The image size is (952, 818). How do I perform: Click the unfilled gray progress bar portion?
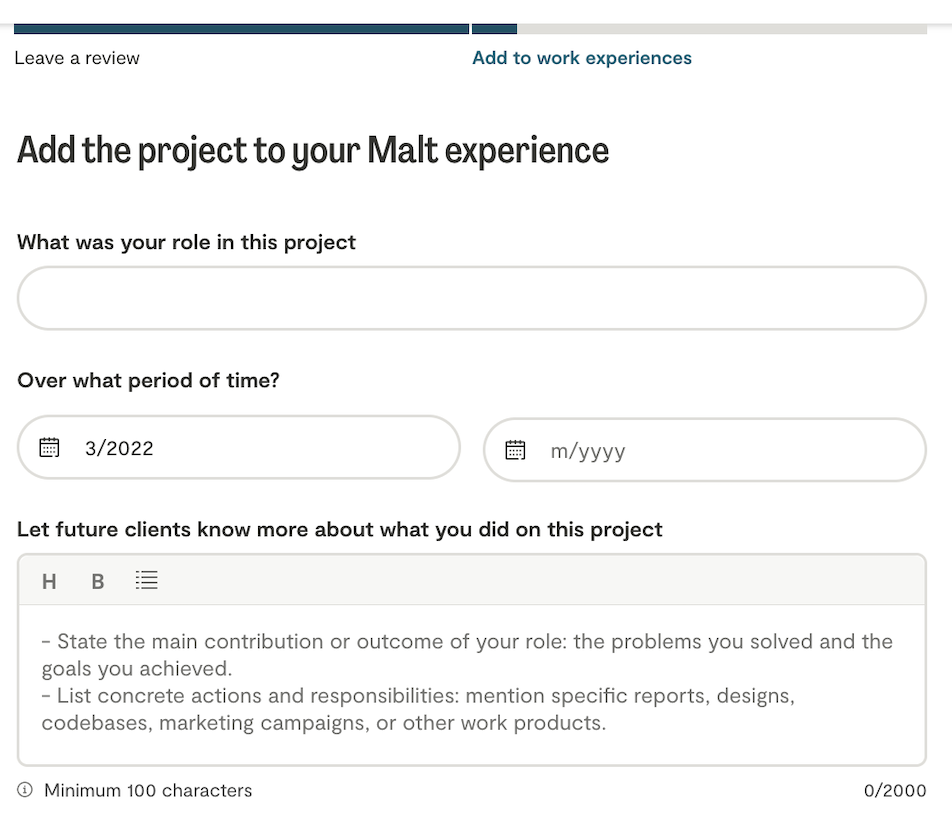(x=721, y=29)
